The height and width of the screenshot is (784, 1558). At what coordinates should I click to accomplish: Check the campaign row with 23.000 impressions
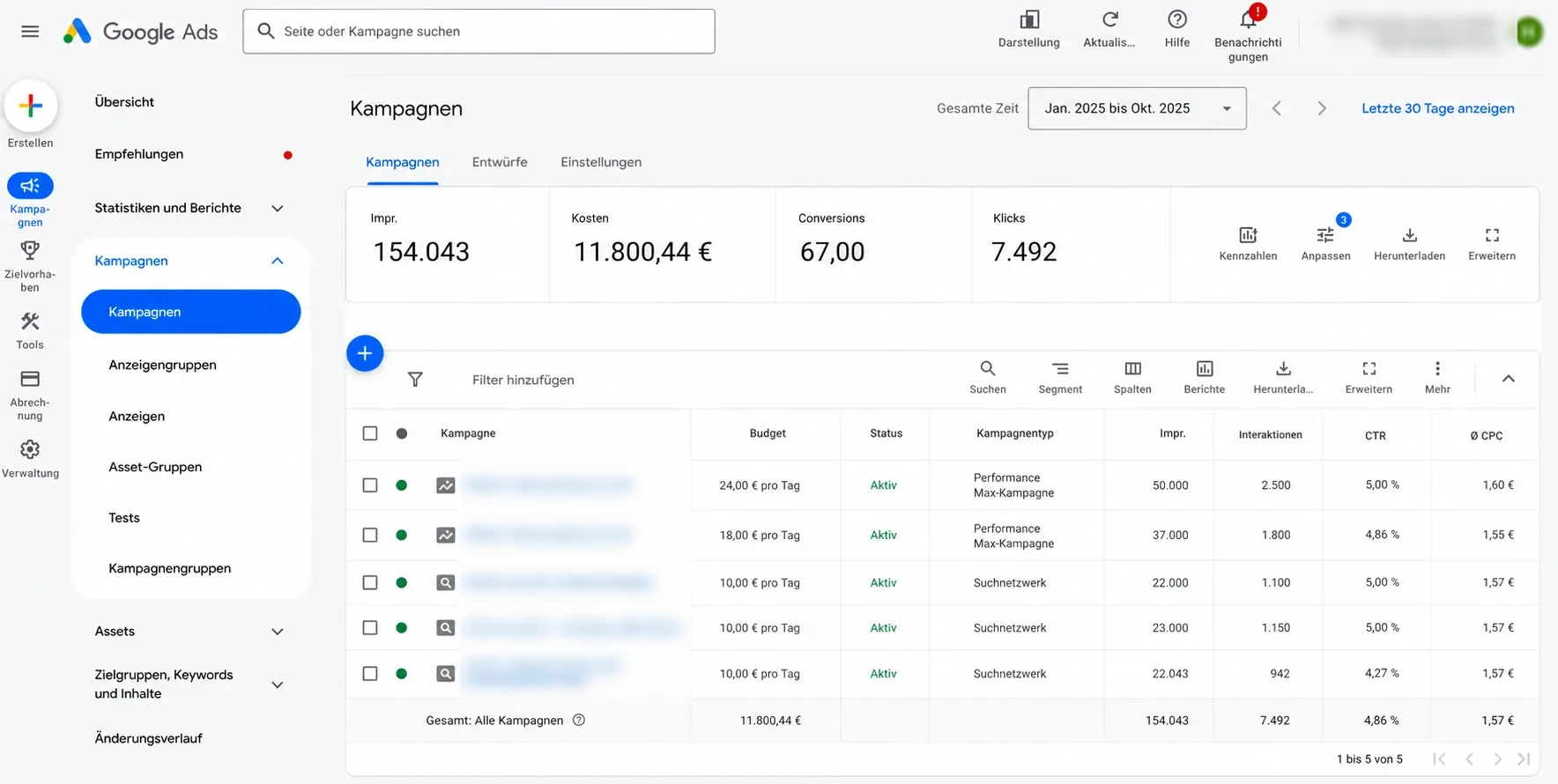click(x=370, y=627)
